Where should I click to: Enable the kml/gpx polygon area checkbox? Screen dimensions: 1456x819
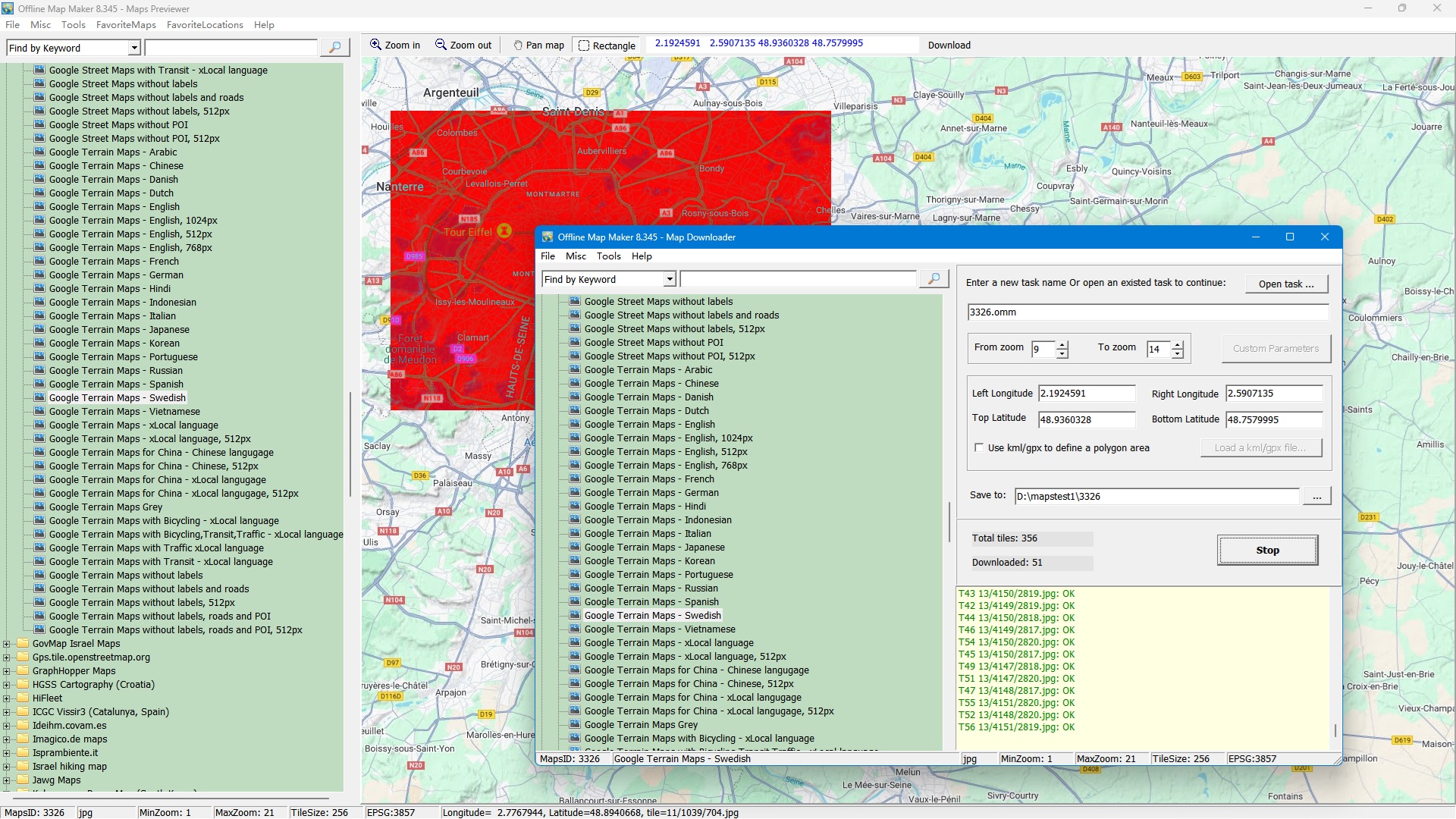pos(979,448)
